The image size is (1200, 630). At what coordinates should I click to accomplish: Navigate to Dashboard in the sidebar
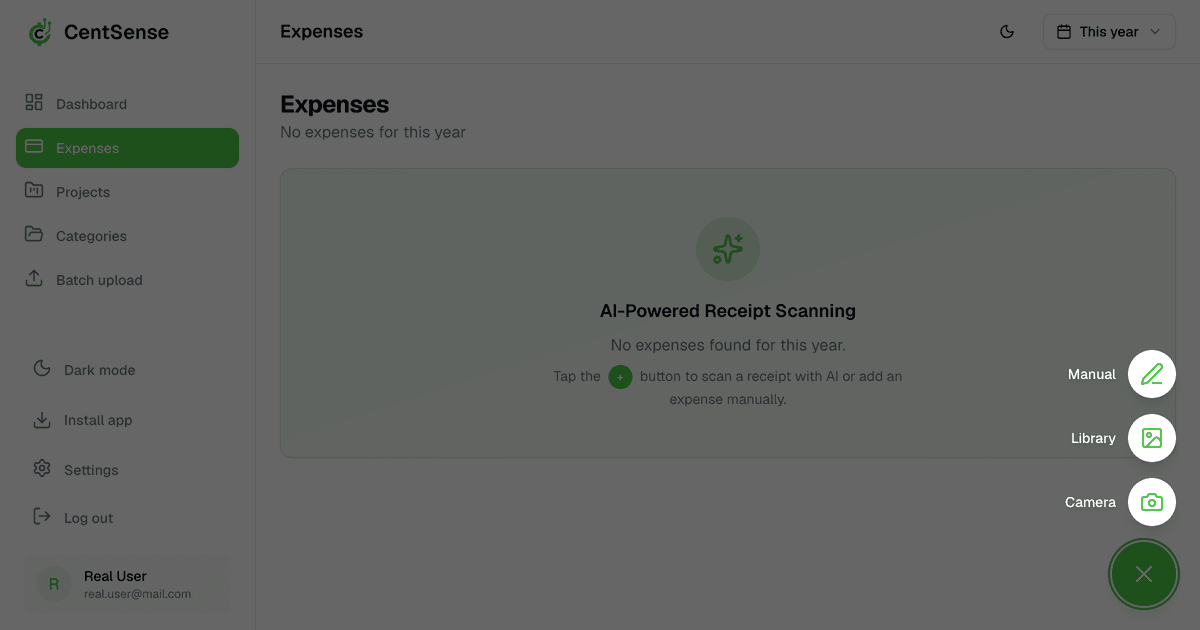pos(92,102)
